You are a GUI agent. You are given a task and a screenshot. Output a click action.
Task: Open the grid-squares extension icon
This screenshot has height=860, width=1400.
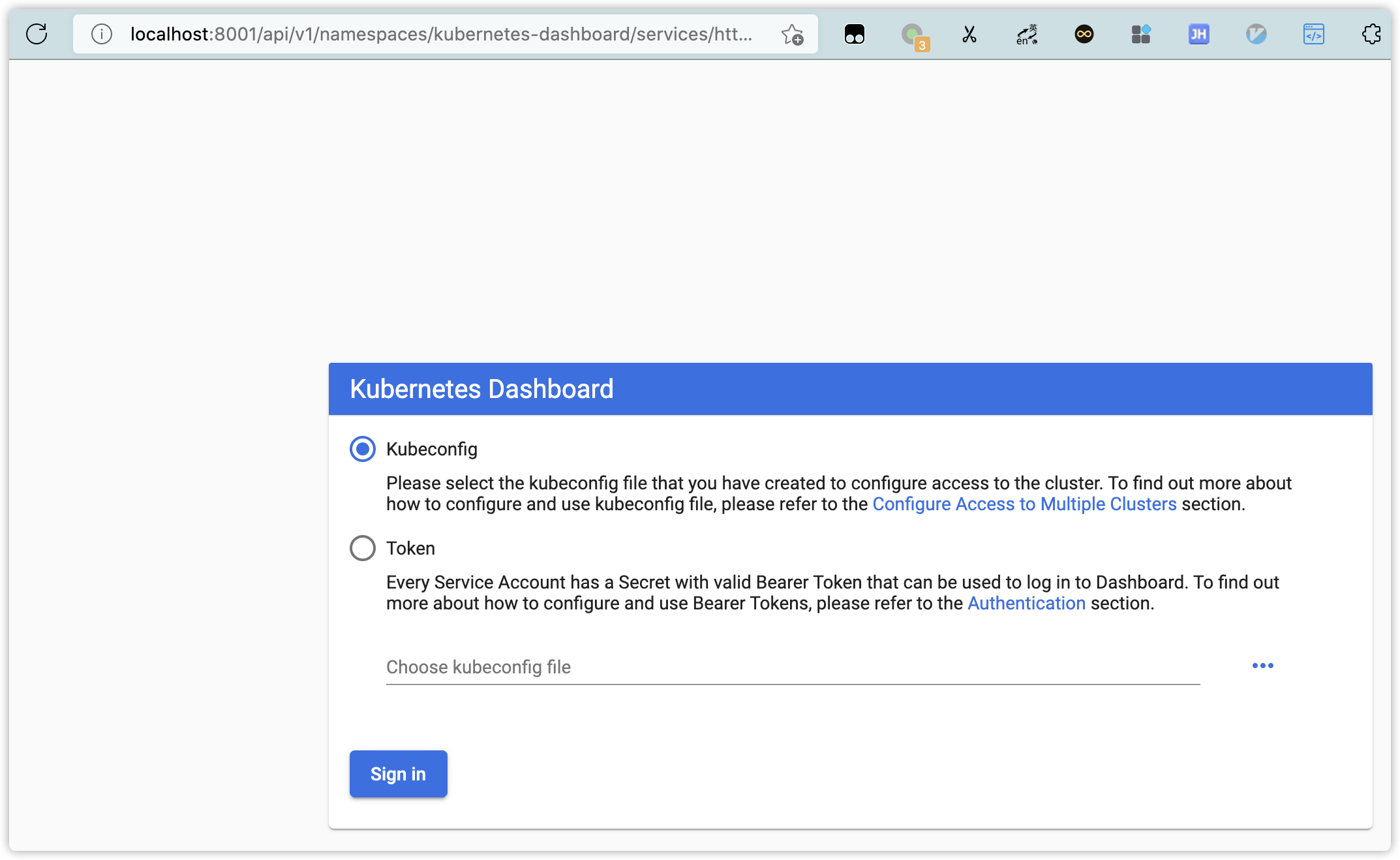pyautogui.click(x=1141, y=34)
